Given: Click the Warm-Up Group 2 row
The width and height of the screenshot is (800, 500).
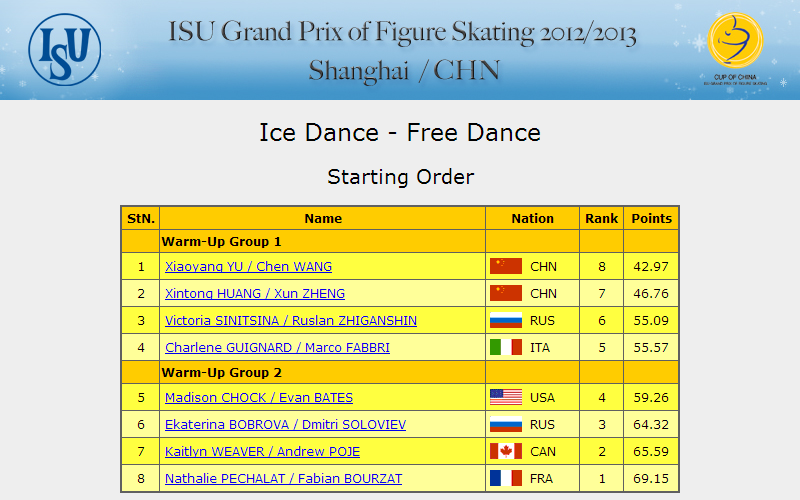Looking at the screenshot, I should click(x=400, y=372).
